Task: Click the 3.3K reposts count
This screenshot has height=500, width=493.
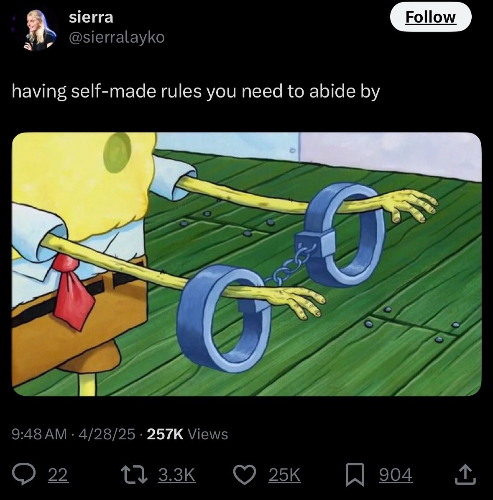Action: click(x=177, y=475)
